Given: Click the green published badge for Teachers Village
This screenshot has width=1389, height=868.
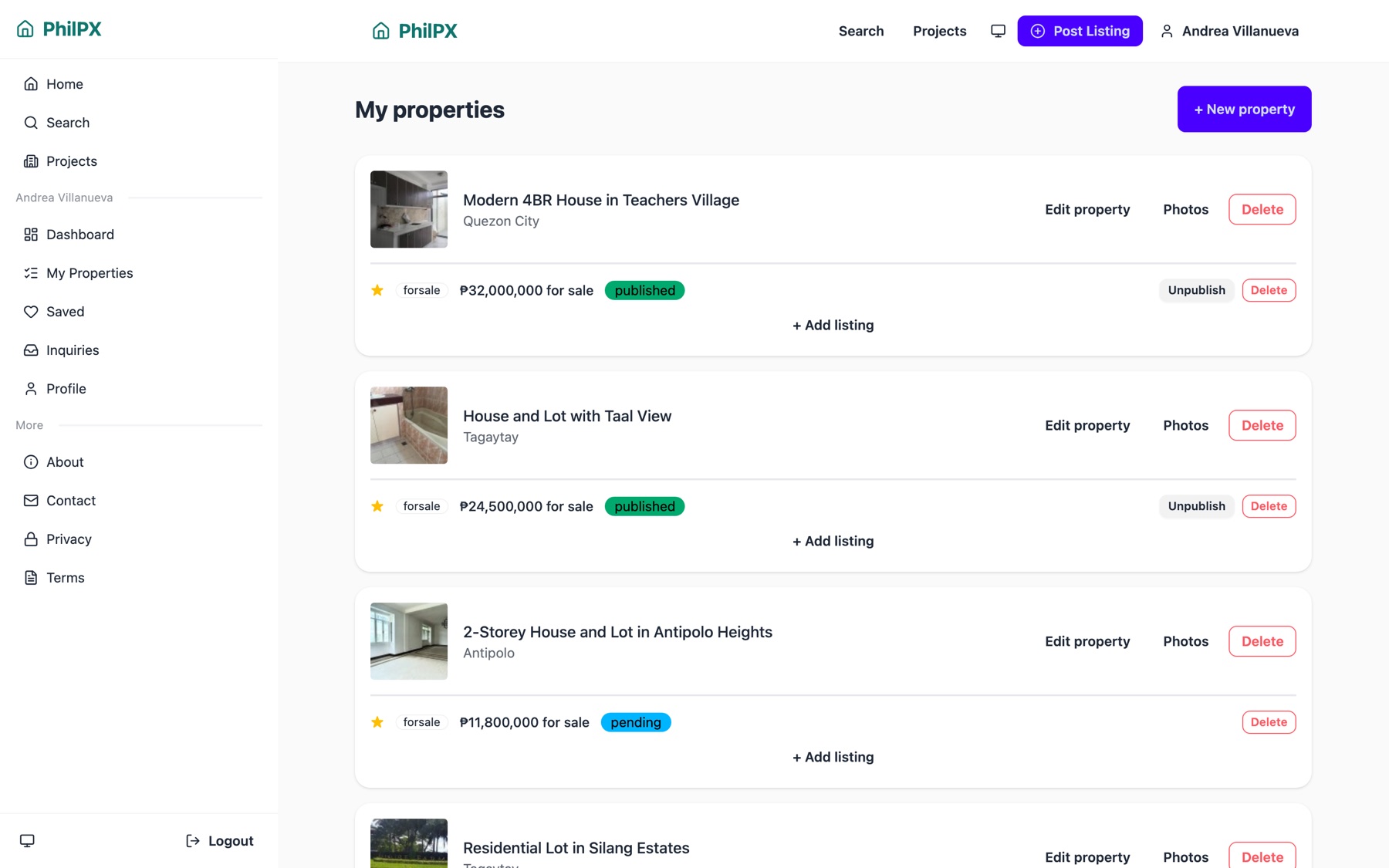Looking at the screenshot, I should click(644, 290).
